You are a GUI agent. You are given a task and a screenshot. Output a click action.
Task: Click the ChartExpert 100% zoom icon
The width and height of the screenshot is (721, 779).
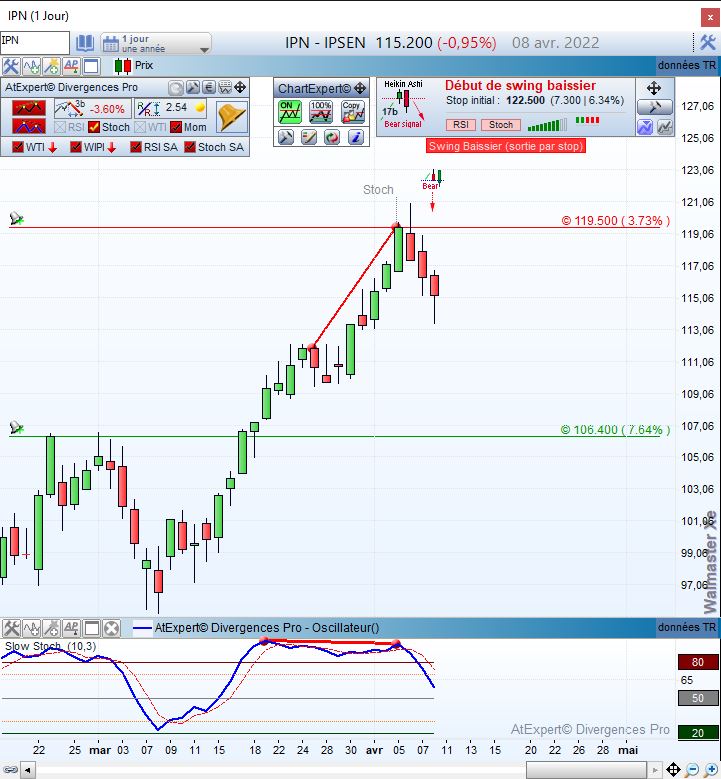pos(321,112)
